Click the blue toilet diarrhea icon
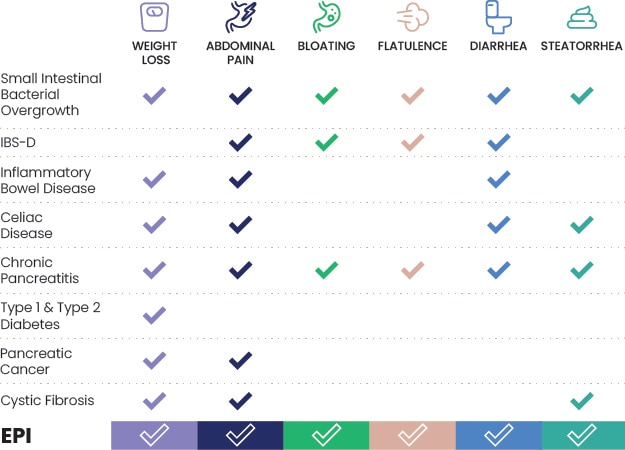This screenshot has height=450, width=625. click(x=498, y=17)
